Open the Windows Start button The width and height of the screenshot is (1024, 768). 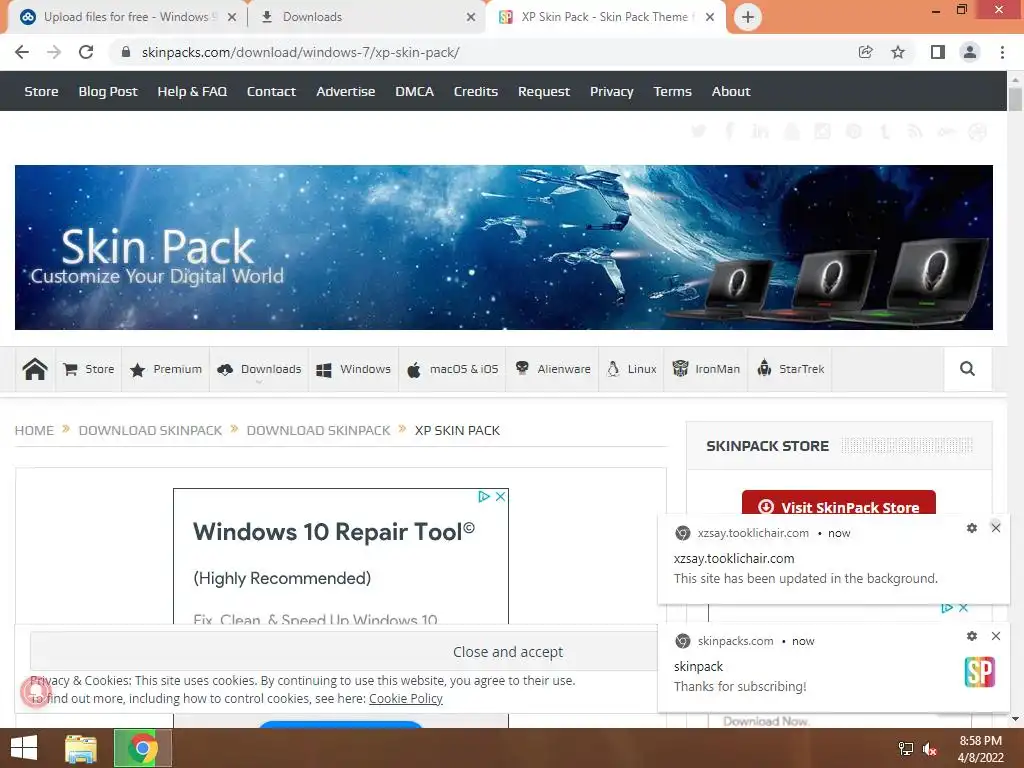coord(24,748)
